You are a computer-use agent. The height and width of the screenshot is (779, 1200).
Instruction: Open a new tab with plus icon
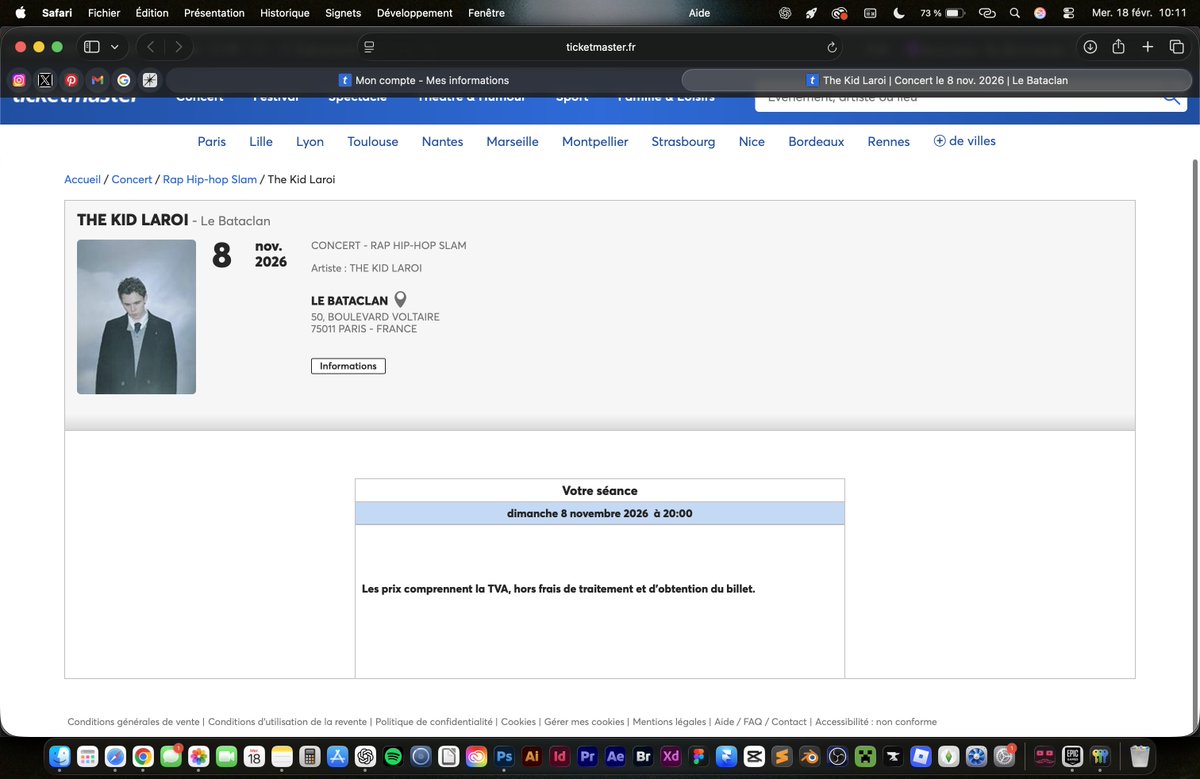tap(1148, 47)
